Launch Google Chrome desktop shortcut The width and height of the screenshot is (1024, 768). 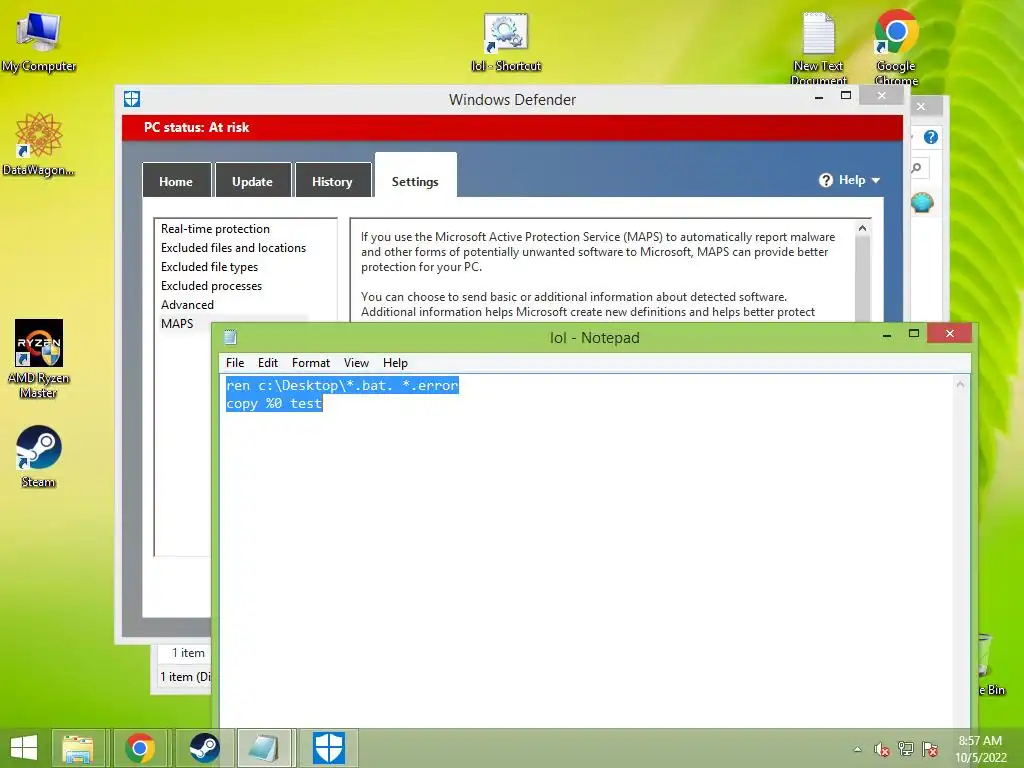click(896, 48)
